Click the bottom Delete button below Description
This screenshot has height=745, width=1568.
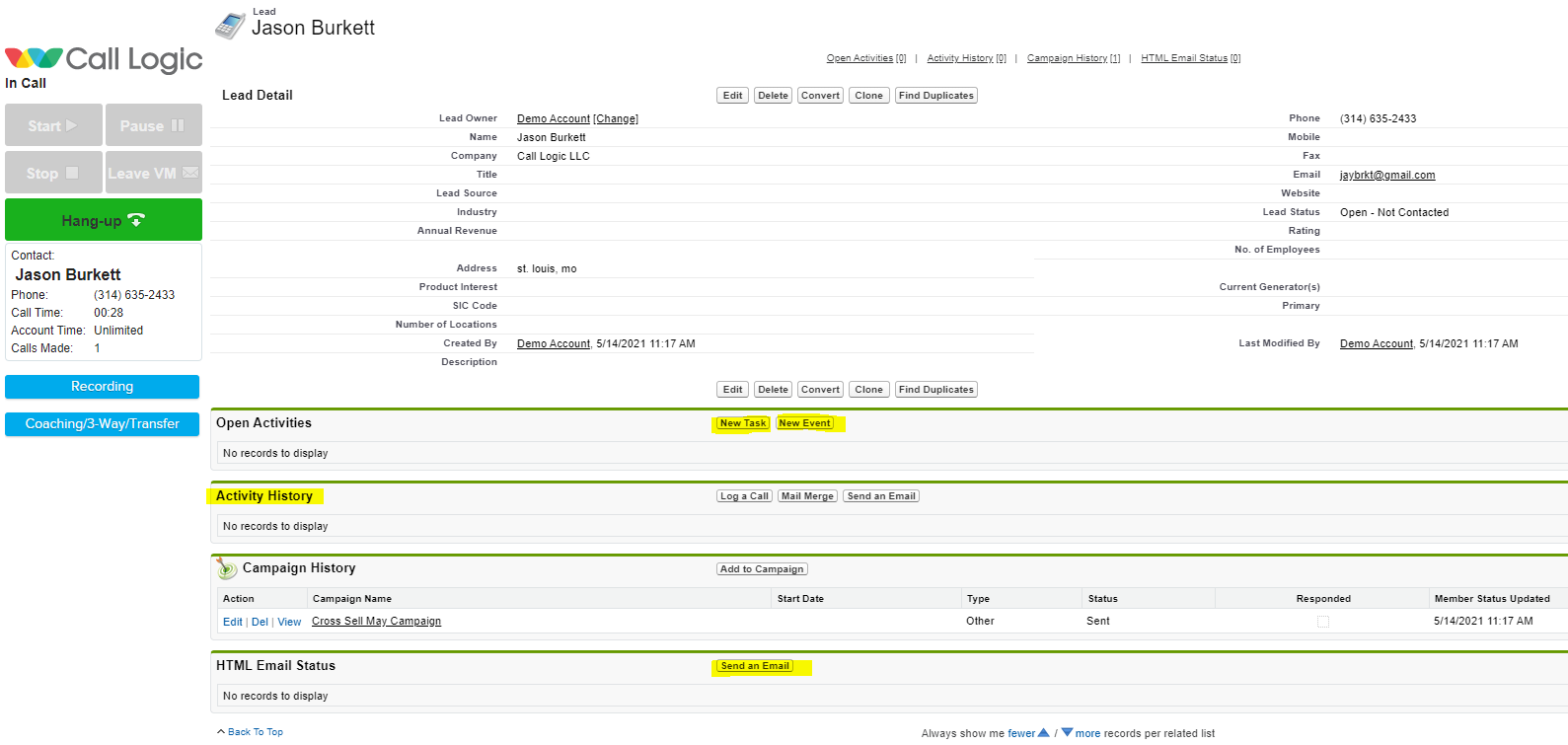[x=773, y=390]
